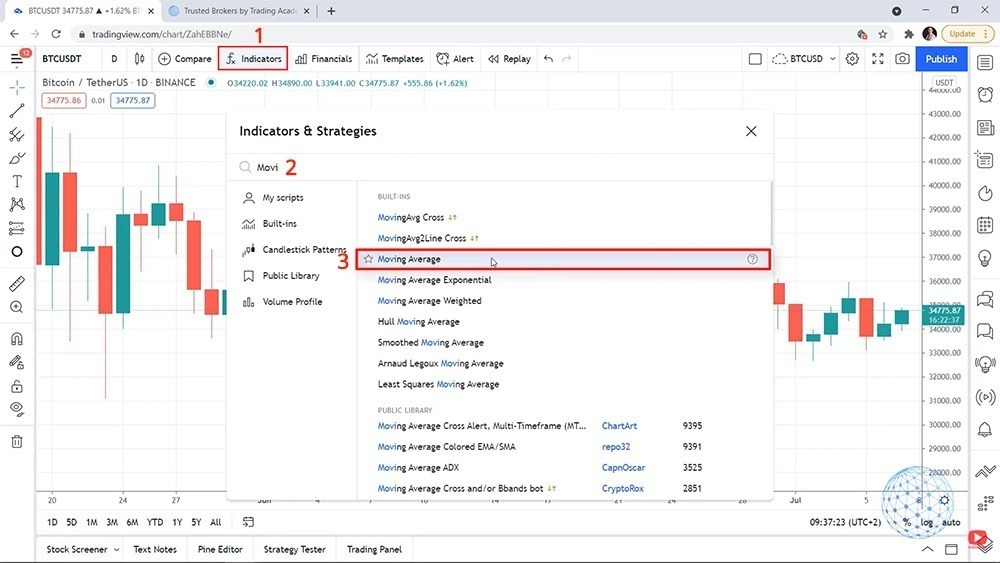Open the ChartArt author link
The height and width of the screenshot is (563, 1000).
click(x=619, y=426)
